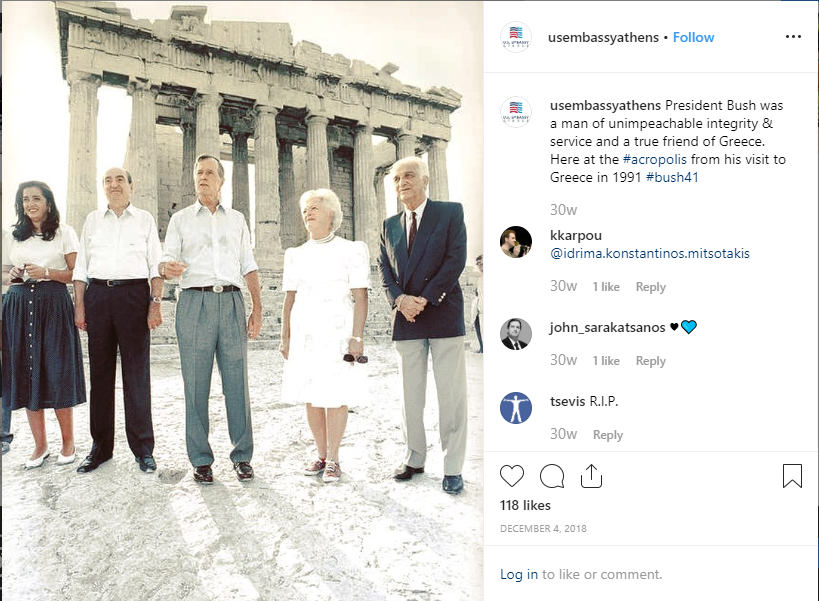Open @idrima.konstantinos.mitsotakis mention

(650, 253)
